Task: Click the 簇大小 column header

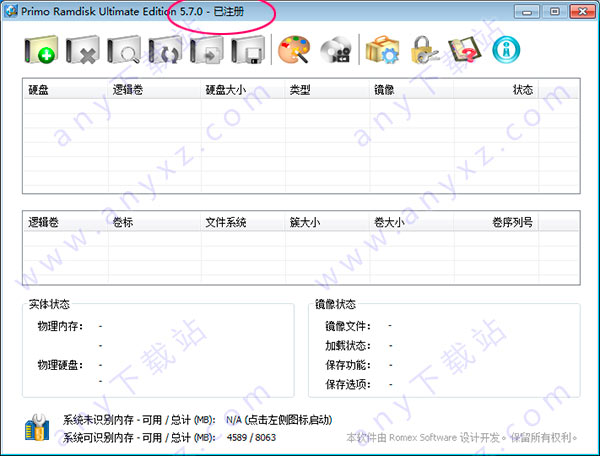Action: (327, 222)
